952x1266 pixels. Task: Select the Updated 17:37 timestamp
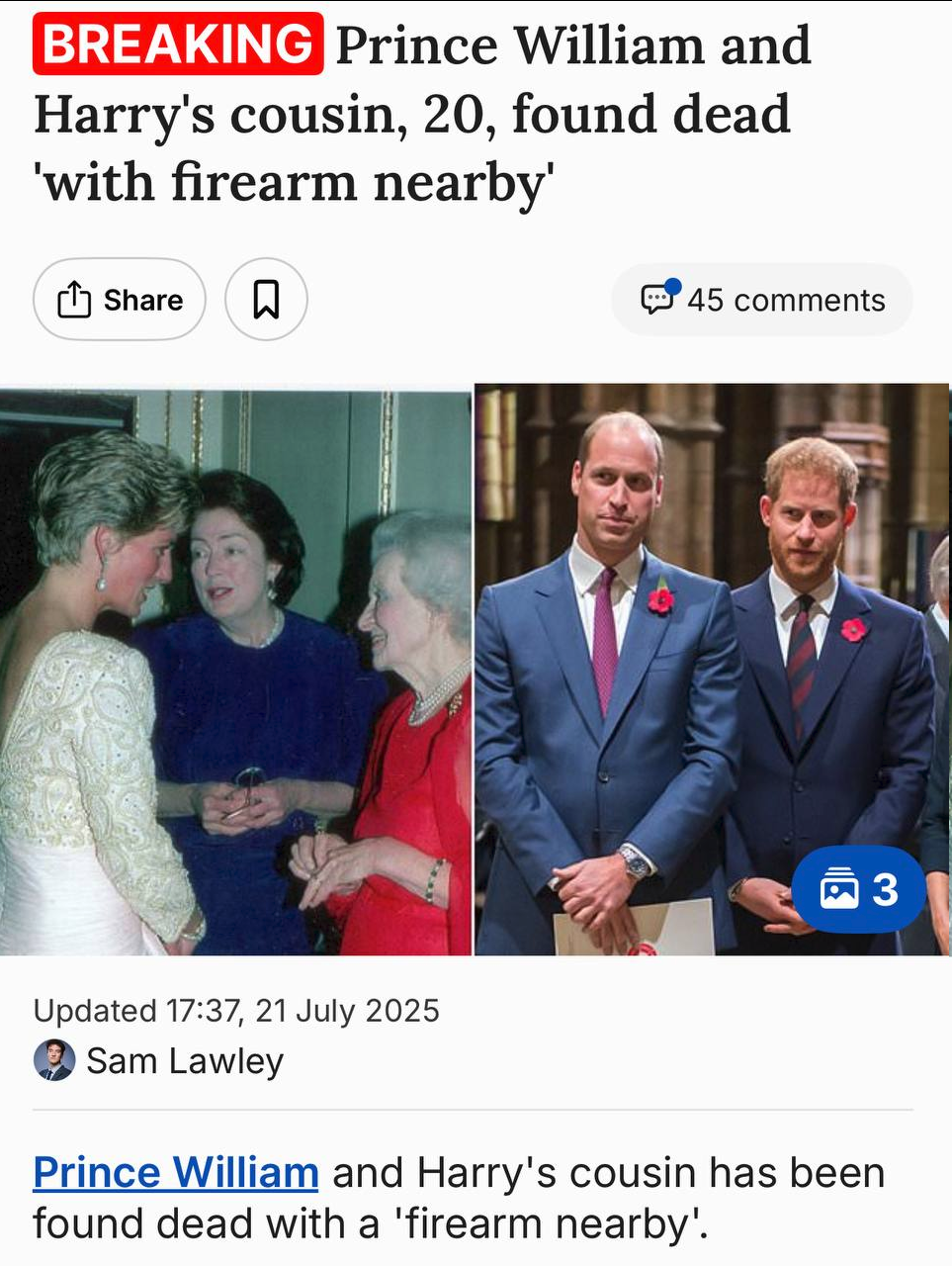point(236,1011)
